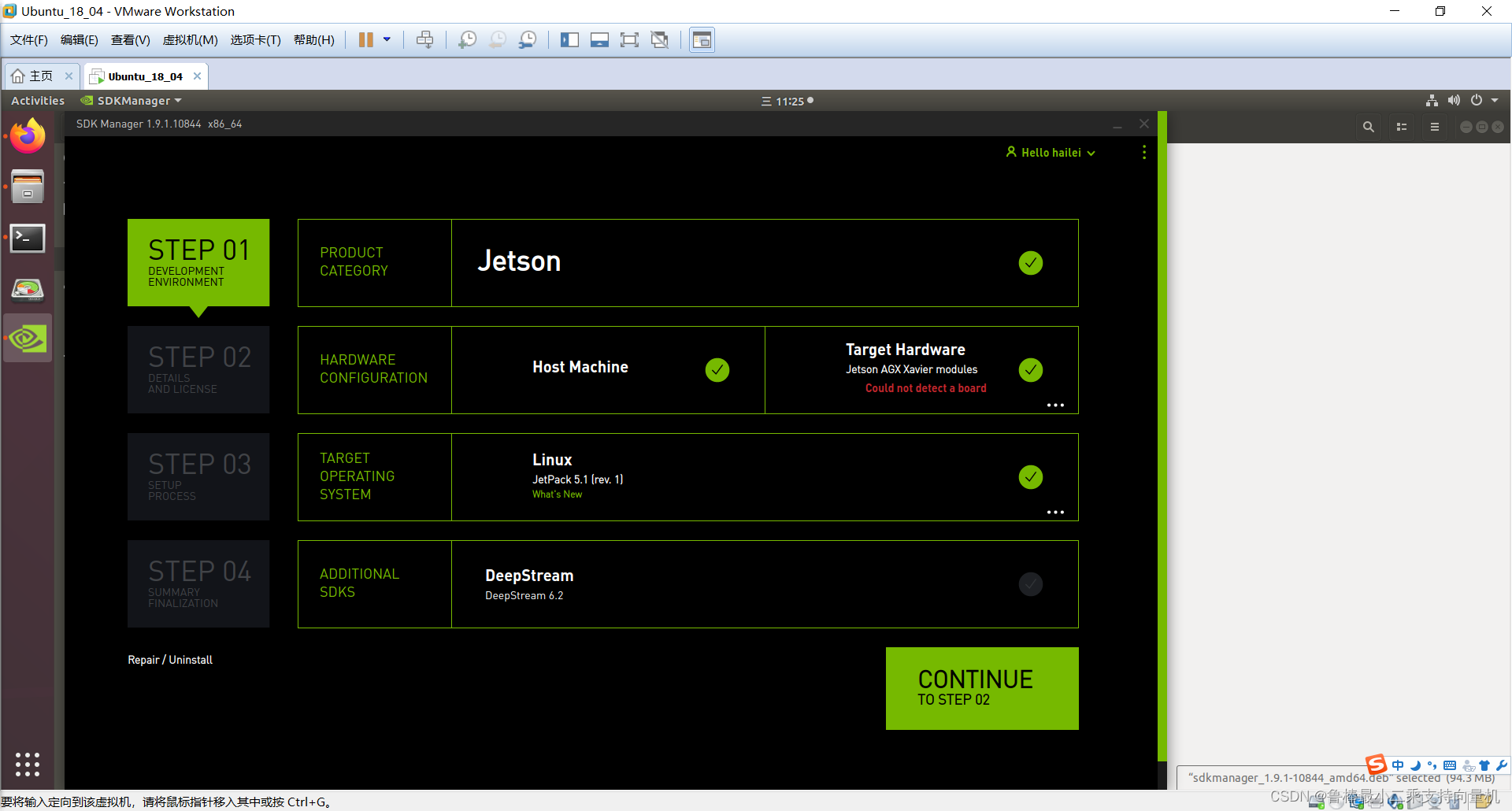Open Linux JetPack version options ellipsis
The image size is (1512, 811).
1055,513
